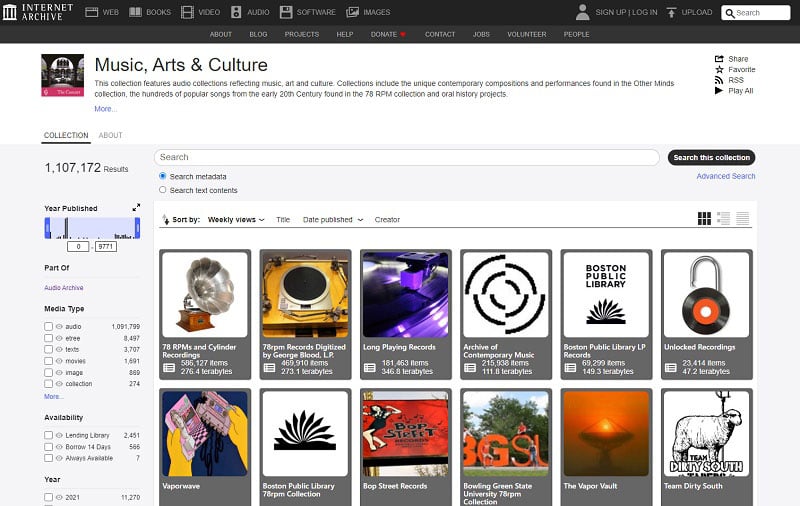The width and height of the screenshot is (800, 506).
Task: Sort results by Title
Action: 283,219
